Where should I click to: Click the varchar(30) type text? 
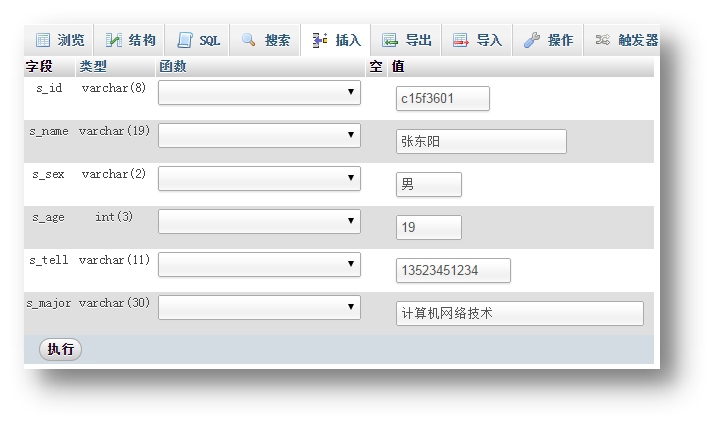point(114,303)
